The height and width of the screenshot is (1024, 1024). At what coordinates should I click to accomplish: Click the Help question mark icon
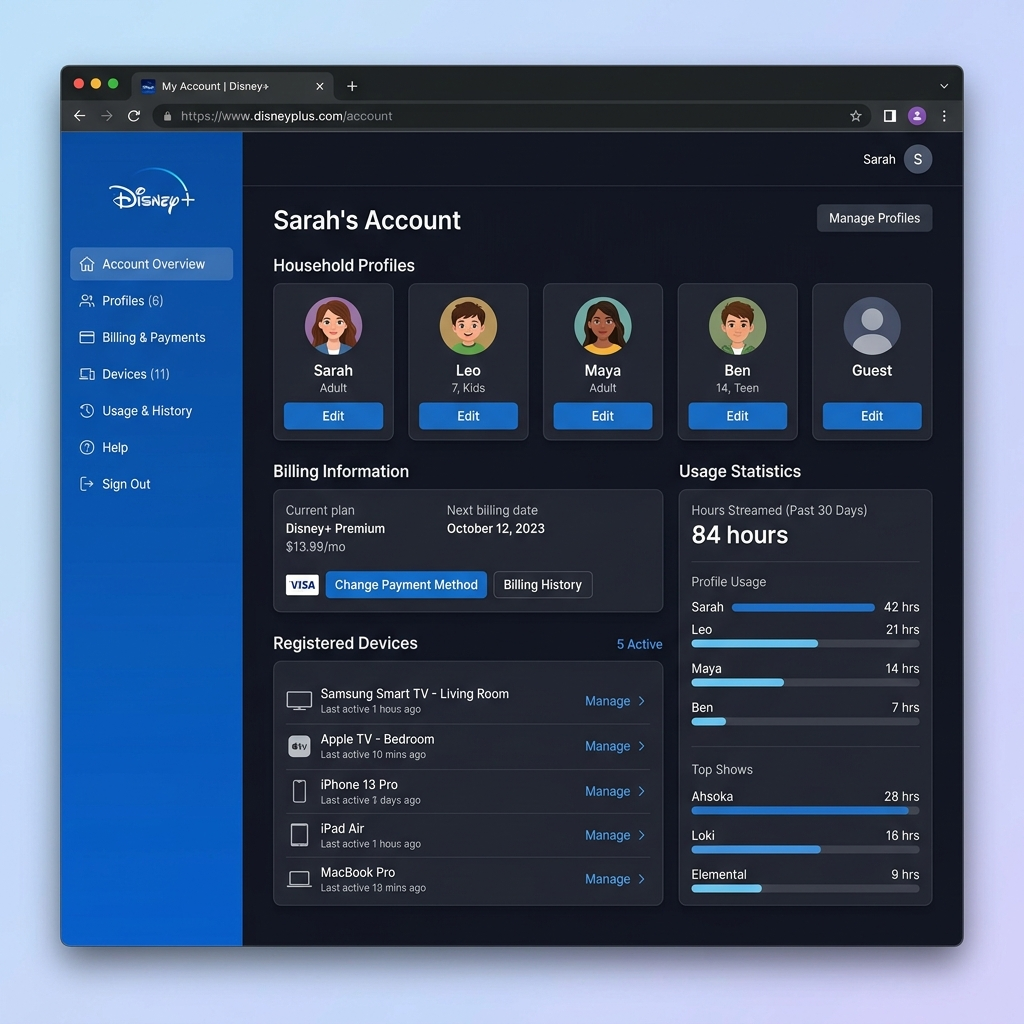(x=87, y=447)
